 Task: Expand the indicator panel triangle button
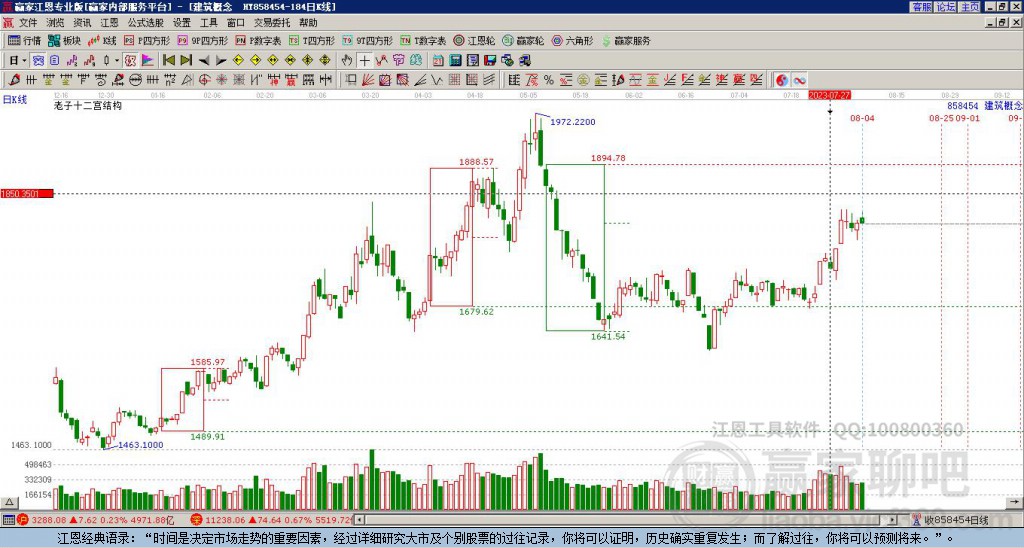point(8,502)
